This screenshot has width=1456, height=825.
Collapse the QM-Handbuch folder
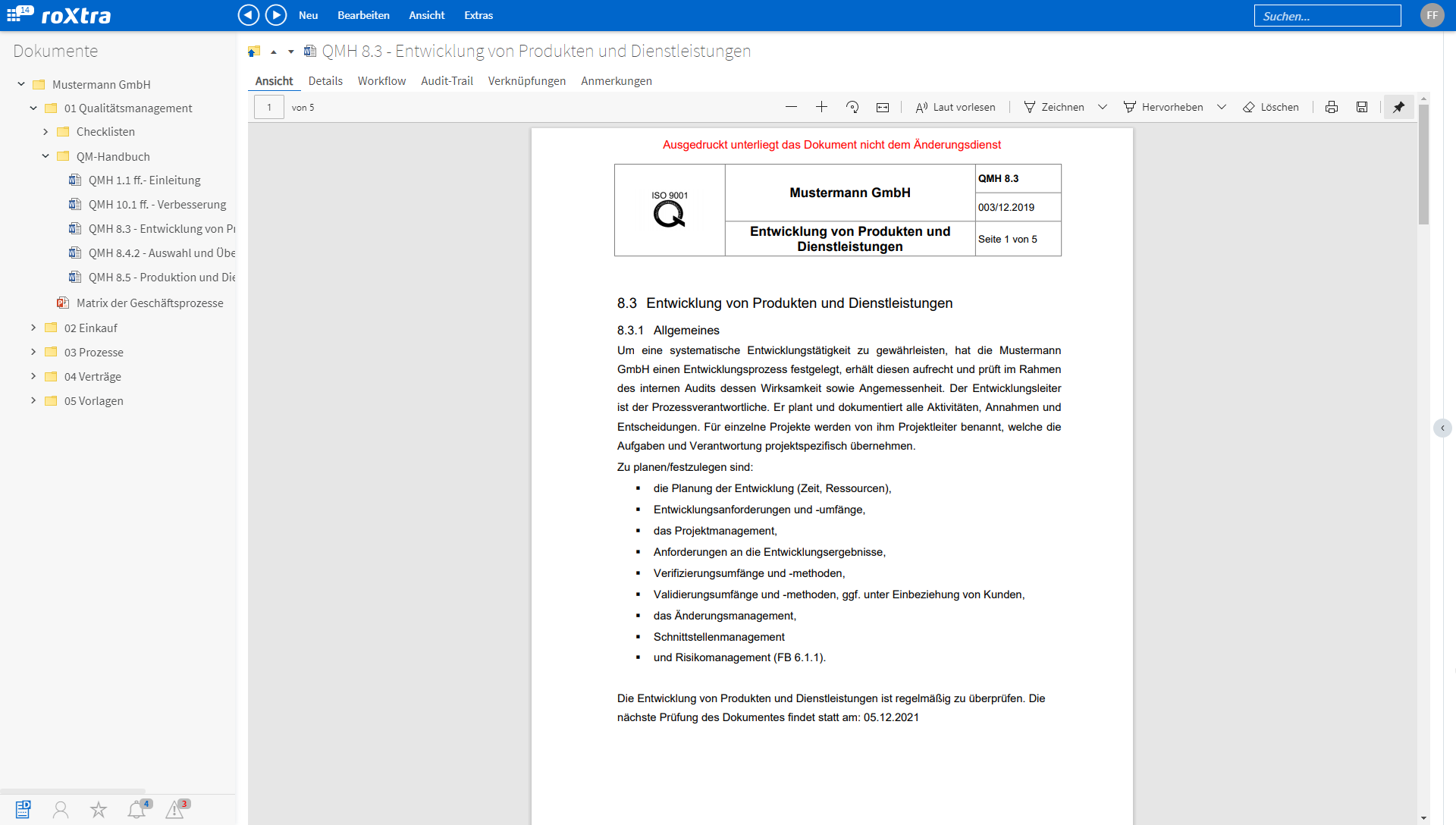(45, 156)
